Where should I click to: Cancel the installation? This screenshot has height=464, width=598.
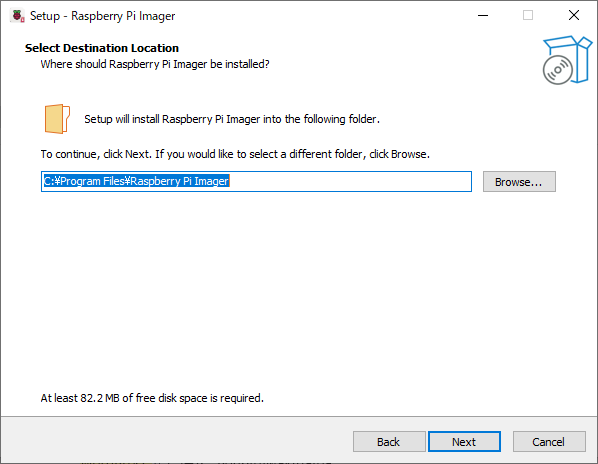[x=549, y=442]
